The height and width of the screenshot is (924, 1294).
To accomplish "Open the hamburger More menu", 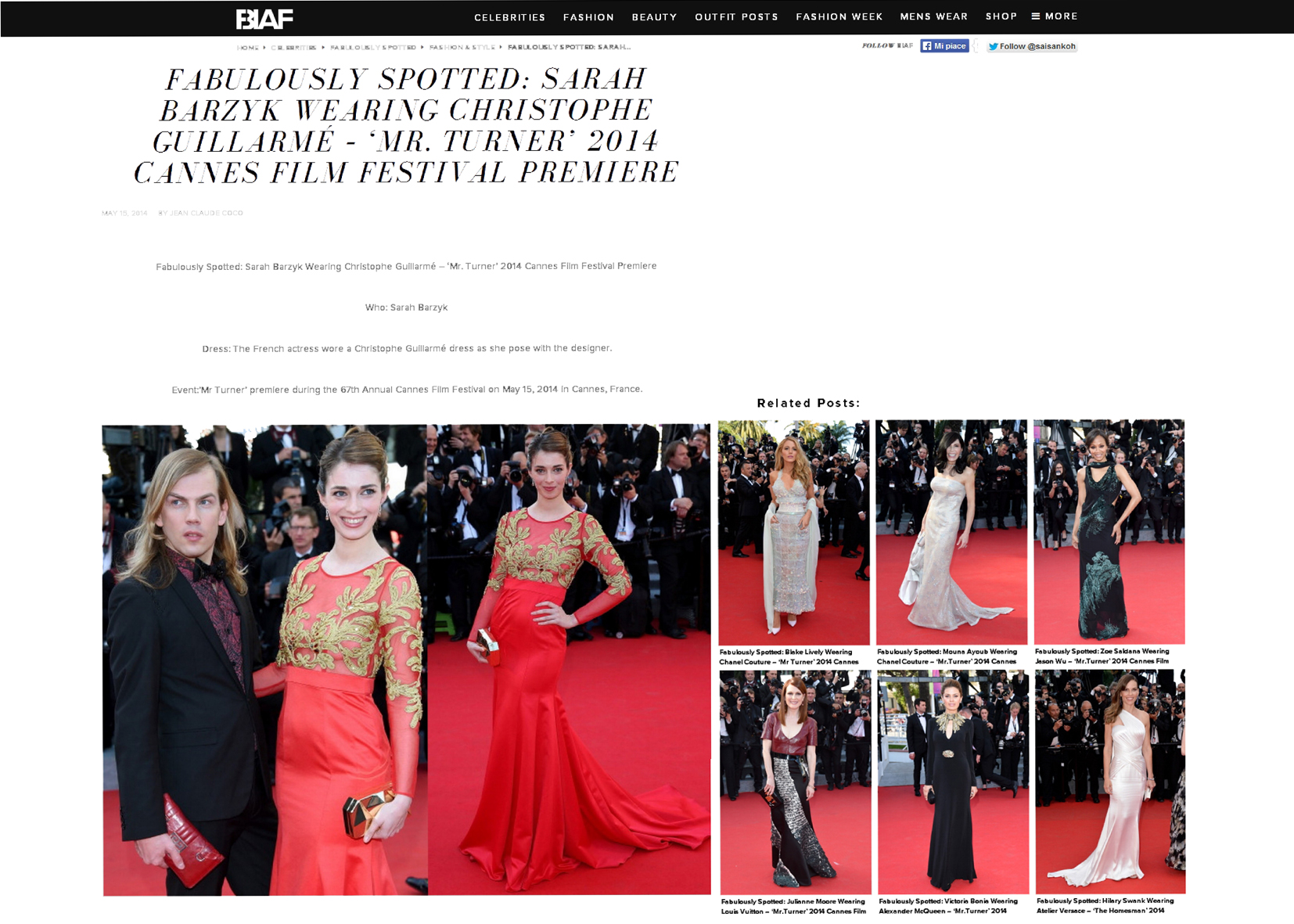I will [1054, 16].
